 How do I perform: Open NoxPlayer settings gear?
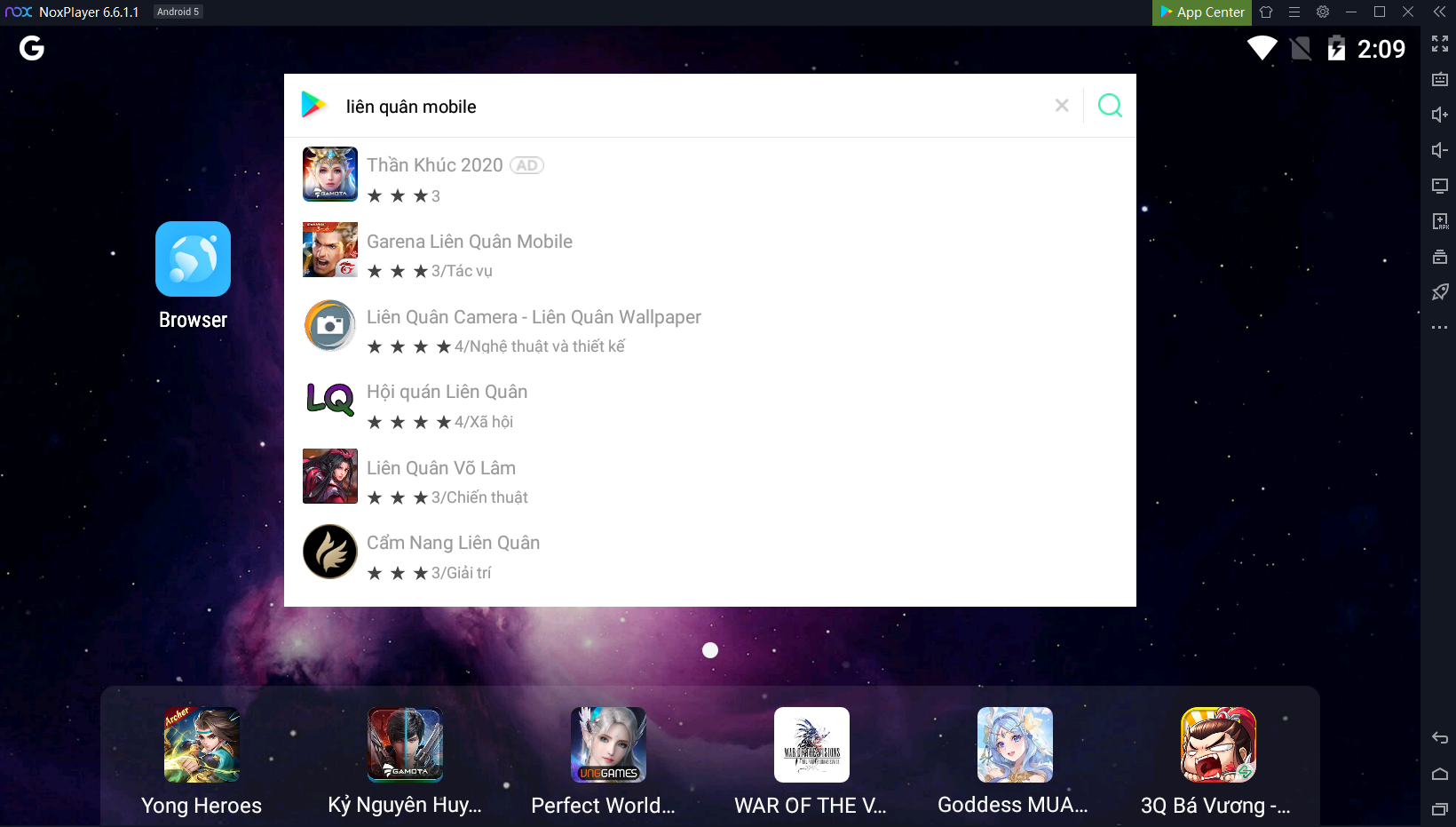(x=1323, y=12)
